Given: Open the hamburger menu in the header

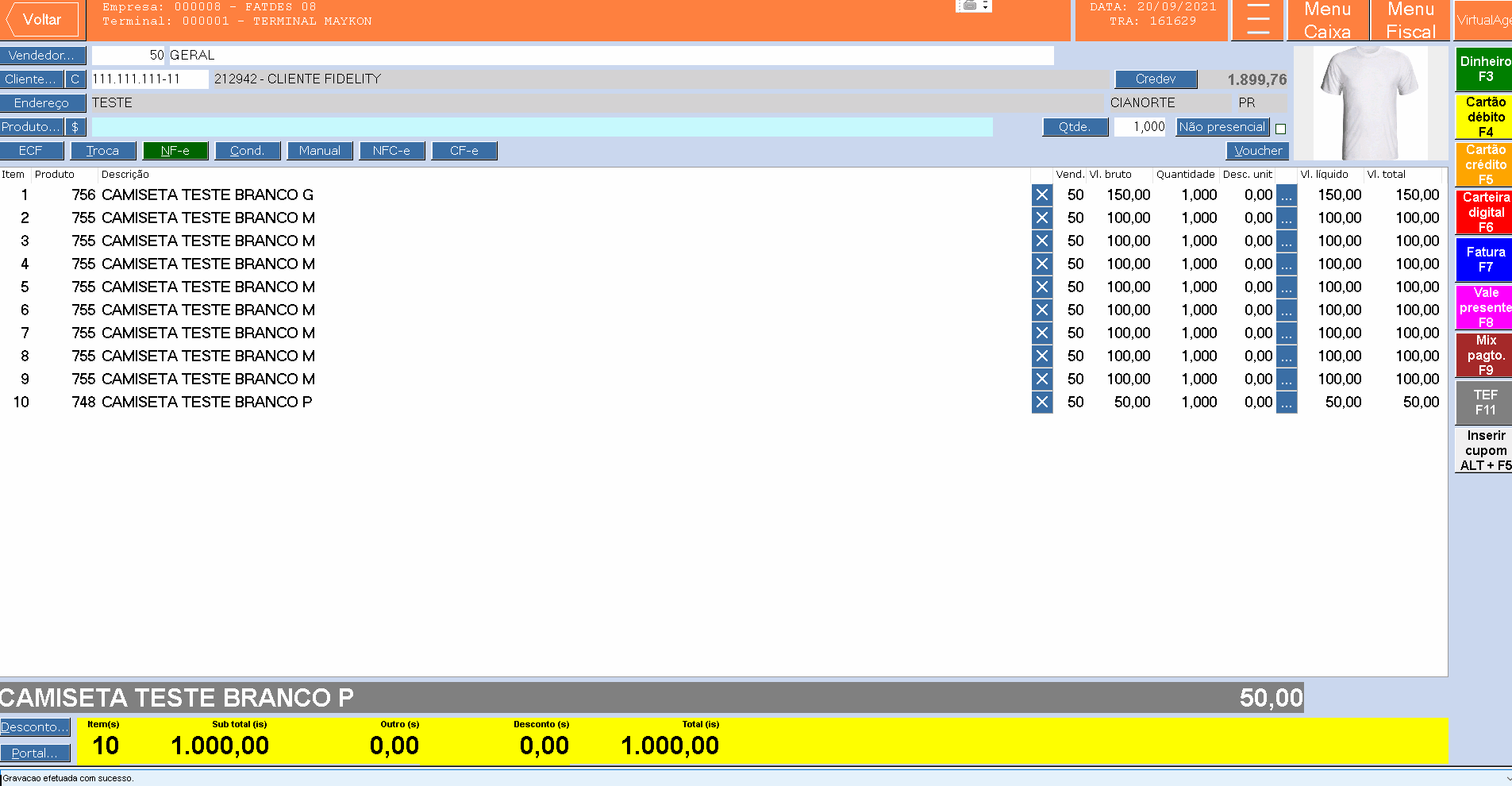Looking at the screenshot, I should (1258, 20).
